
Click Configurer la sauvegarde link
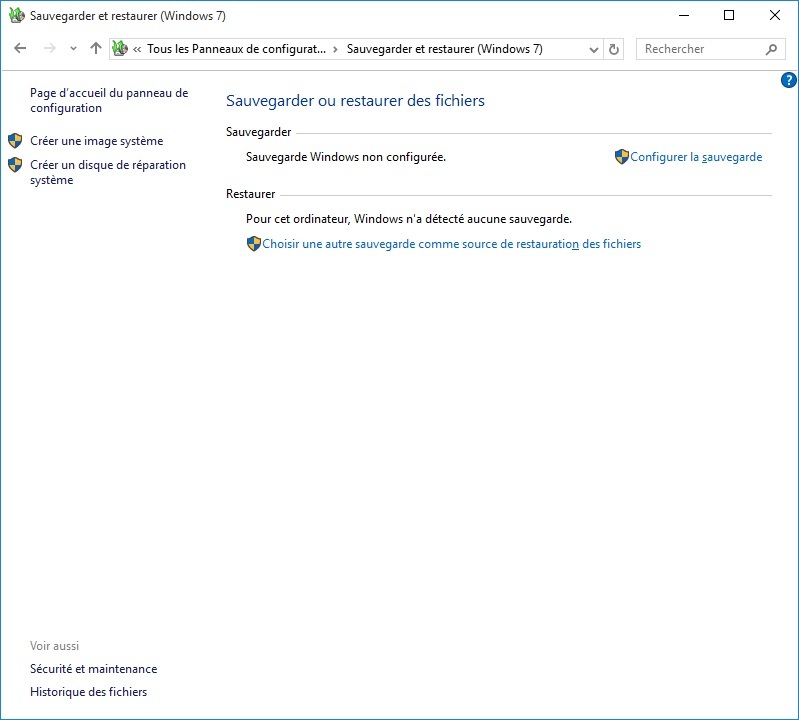[696, 157]
